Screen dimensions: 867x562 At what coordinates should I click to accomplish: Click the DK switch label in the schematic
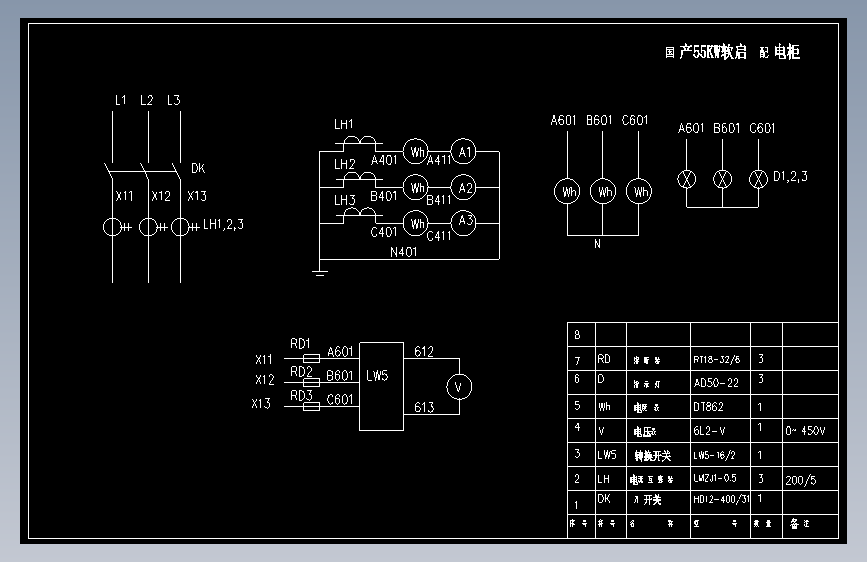coord(198,168)
